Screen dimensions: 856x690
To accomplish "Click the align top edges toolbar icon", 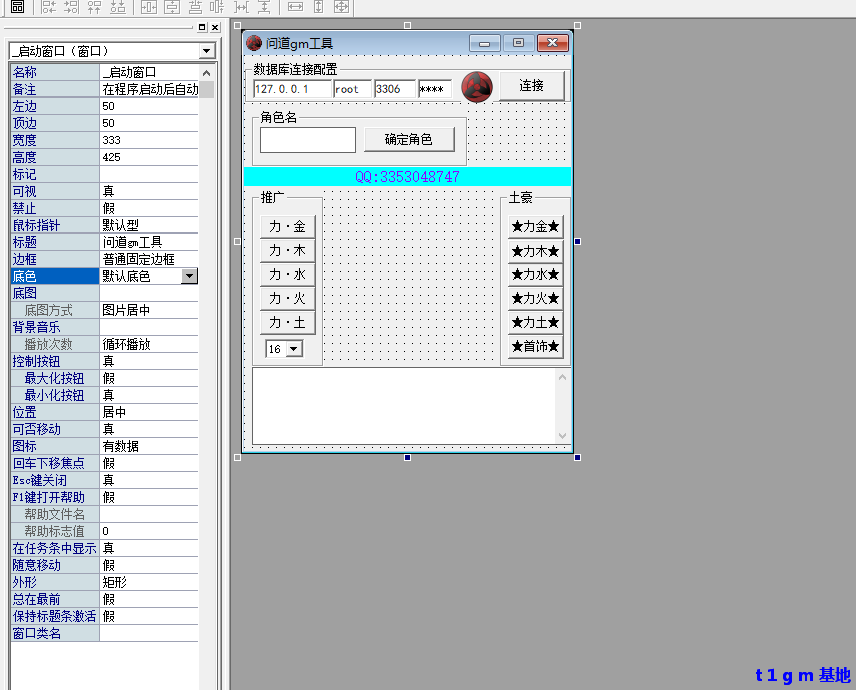I will [x=95, y=8].
